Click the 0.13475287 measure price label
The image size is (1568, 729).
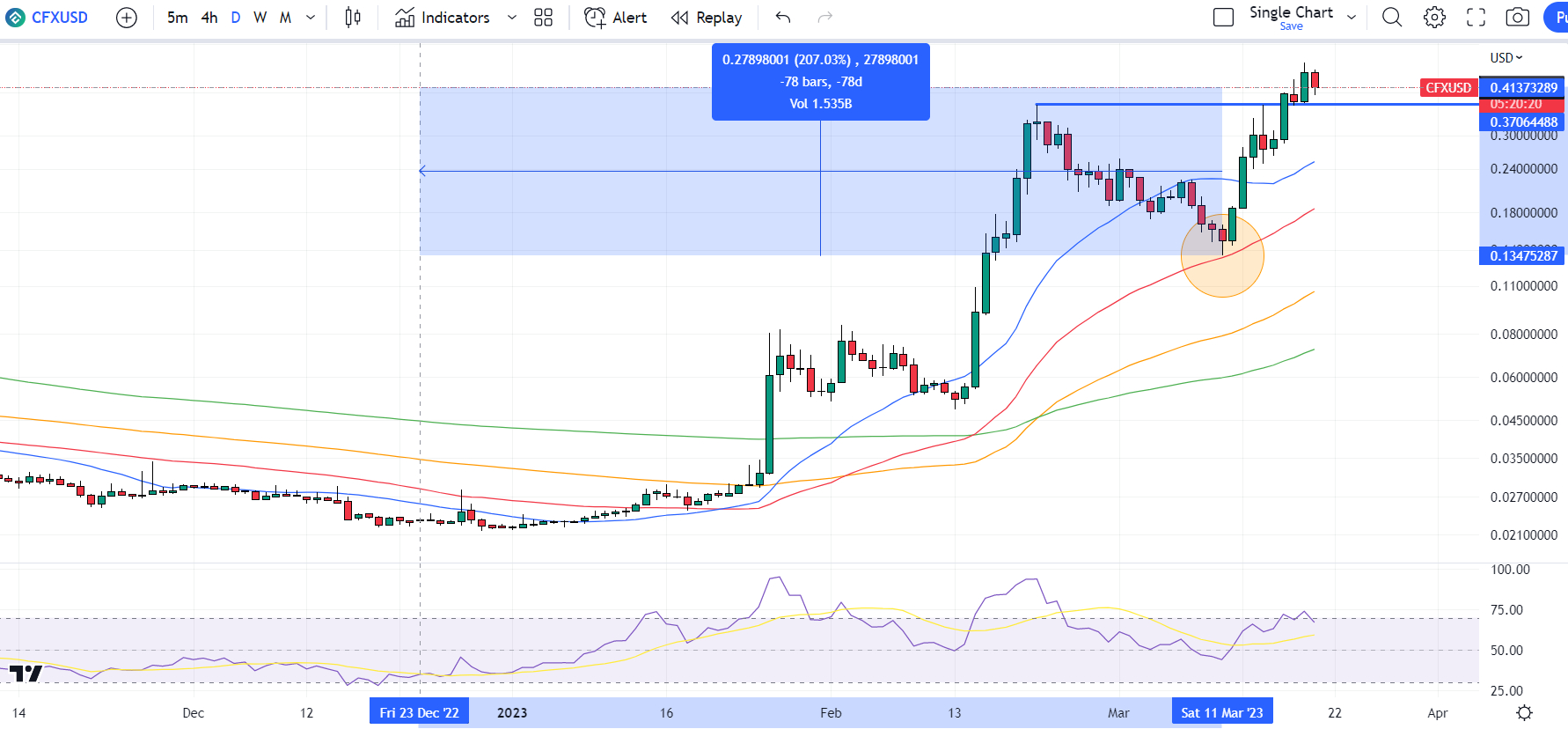click(1524, 256)
